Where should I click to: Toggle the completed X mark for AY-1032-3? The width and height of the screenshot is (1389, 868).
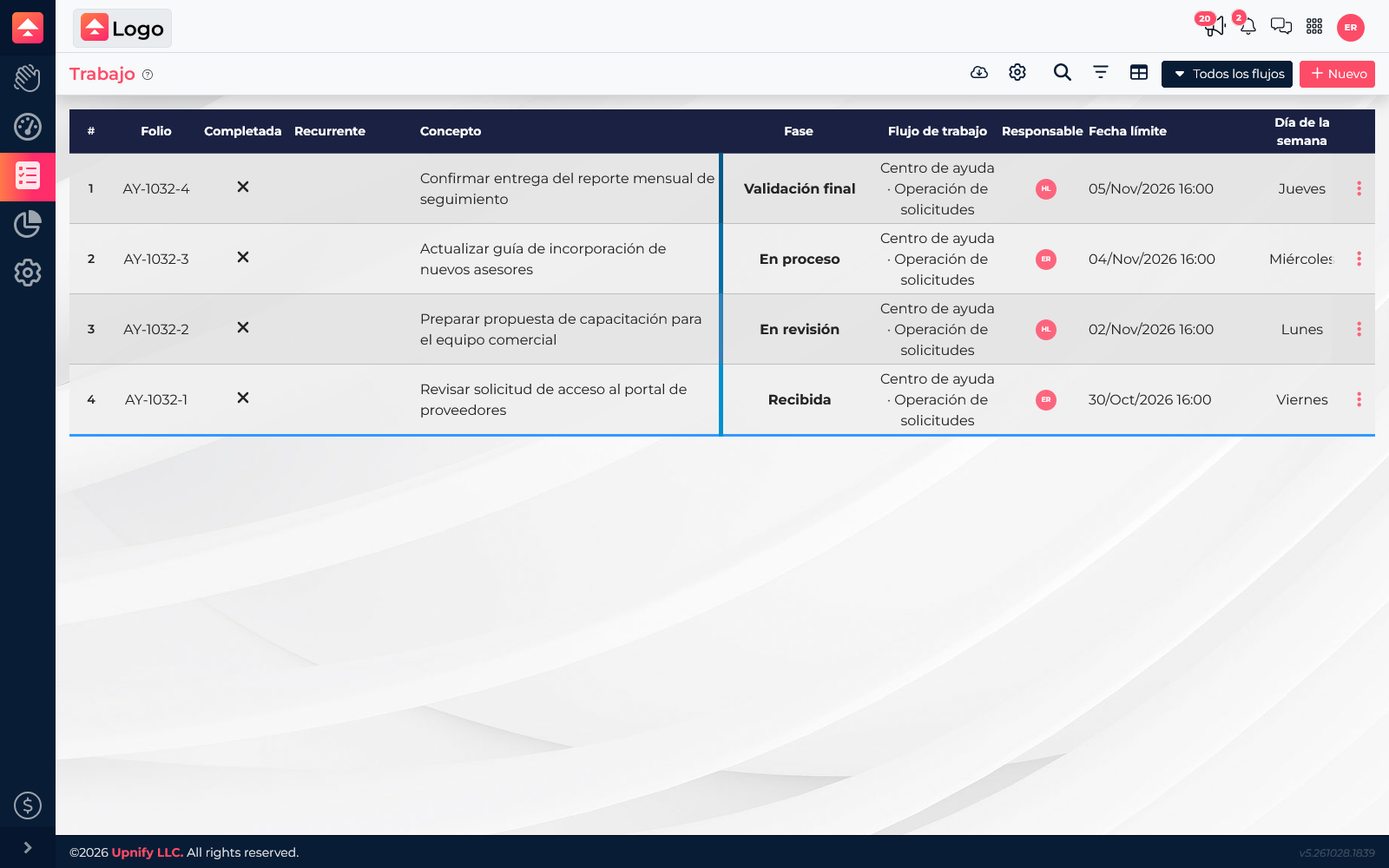click(243, 258)
